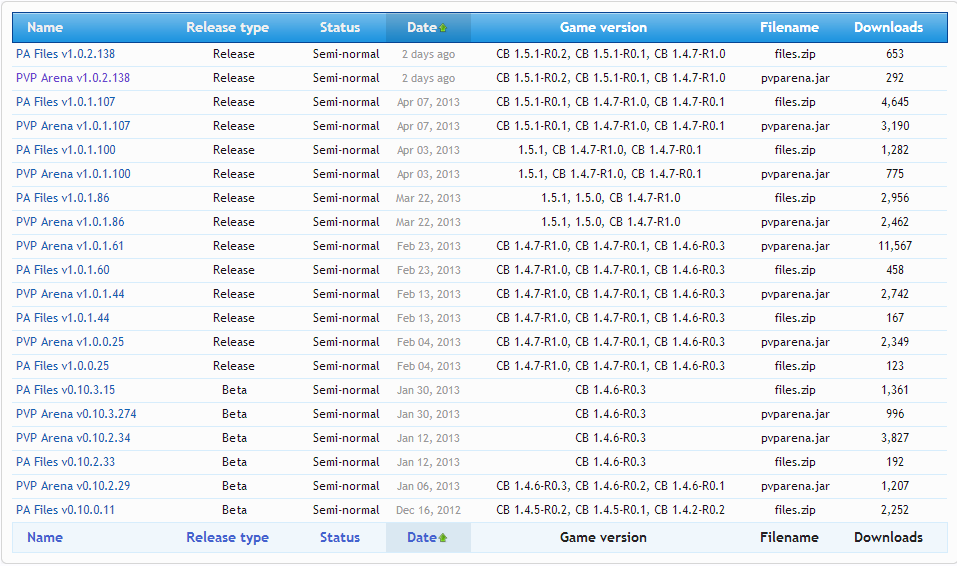
Task: Click Downloads label in bottom footer
Action: point(888,537)
